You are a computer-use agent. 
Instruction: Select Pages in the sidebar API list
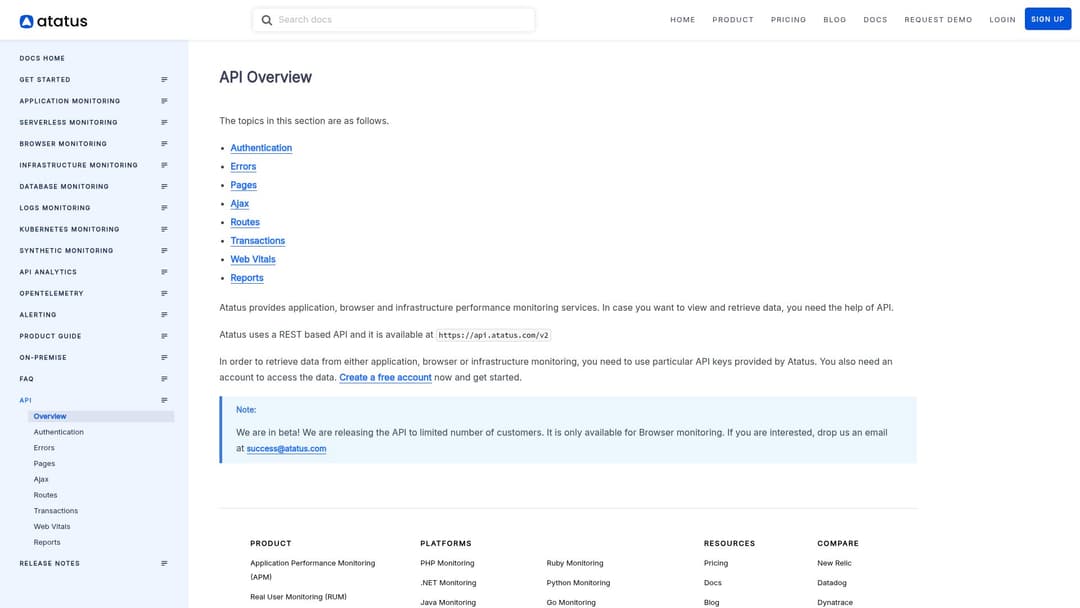[44, 464]
